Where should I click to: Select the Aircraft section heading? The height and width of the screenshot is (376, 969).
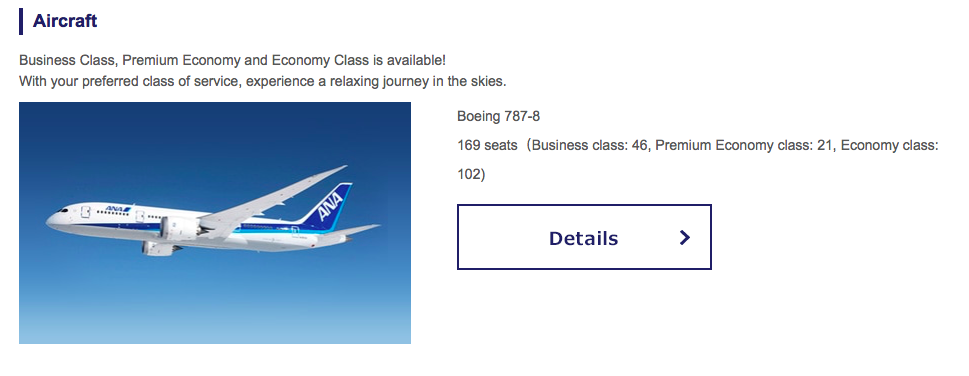tap(65, 20)
